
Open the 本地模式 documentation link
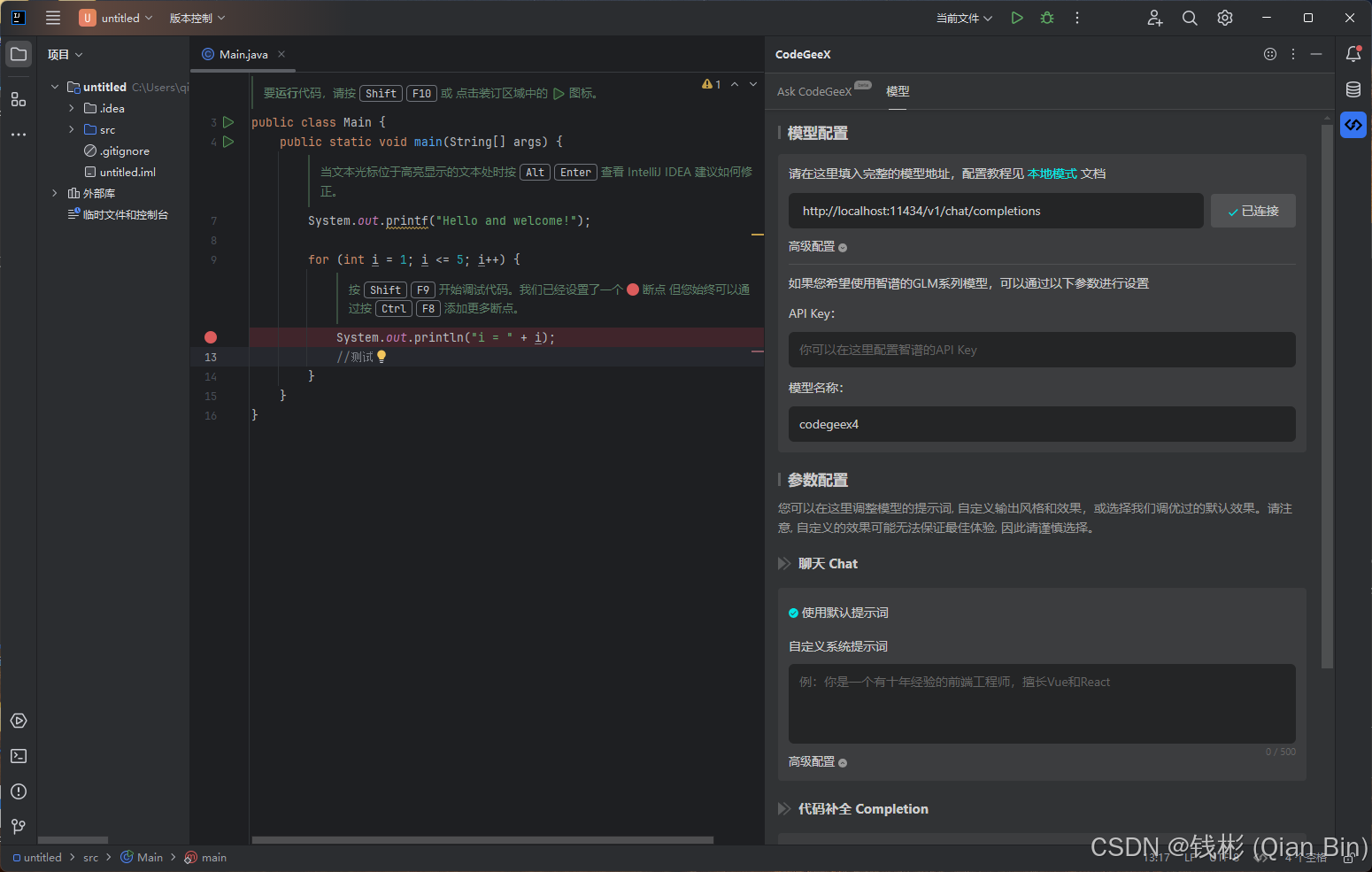(x=1052, y=174)
